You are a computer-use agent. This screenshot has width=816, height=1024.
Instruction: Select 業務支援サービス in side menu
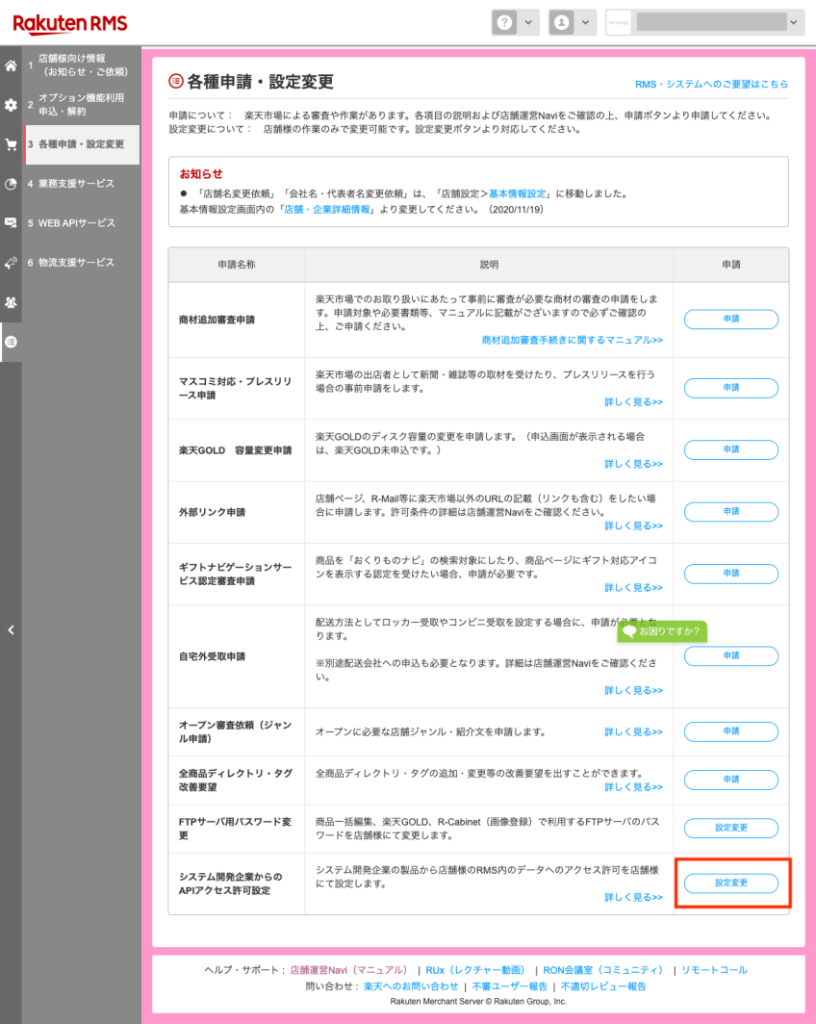(76, 184)
